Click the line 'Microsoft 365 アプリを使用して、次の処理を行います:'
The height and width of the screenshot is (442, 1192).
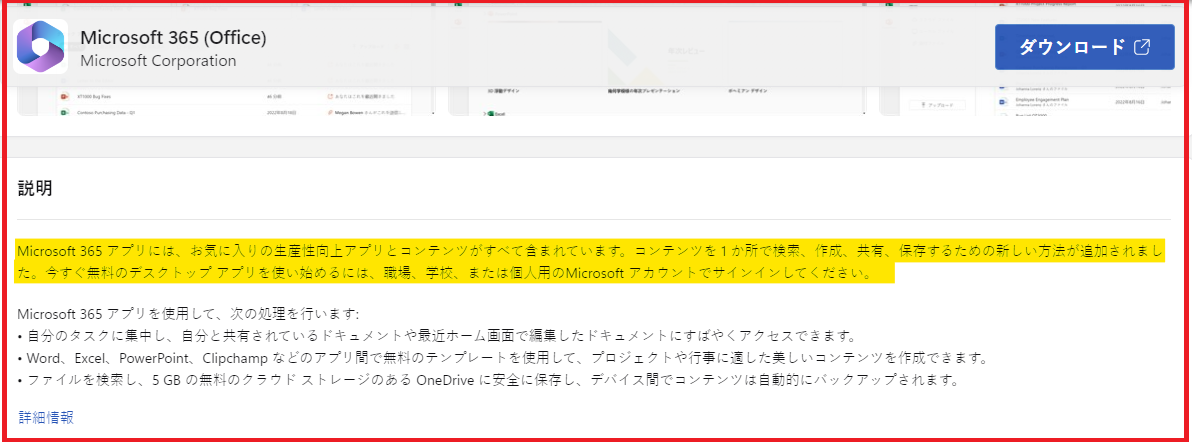[188, 314]
